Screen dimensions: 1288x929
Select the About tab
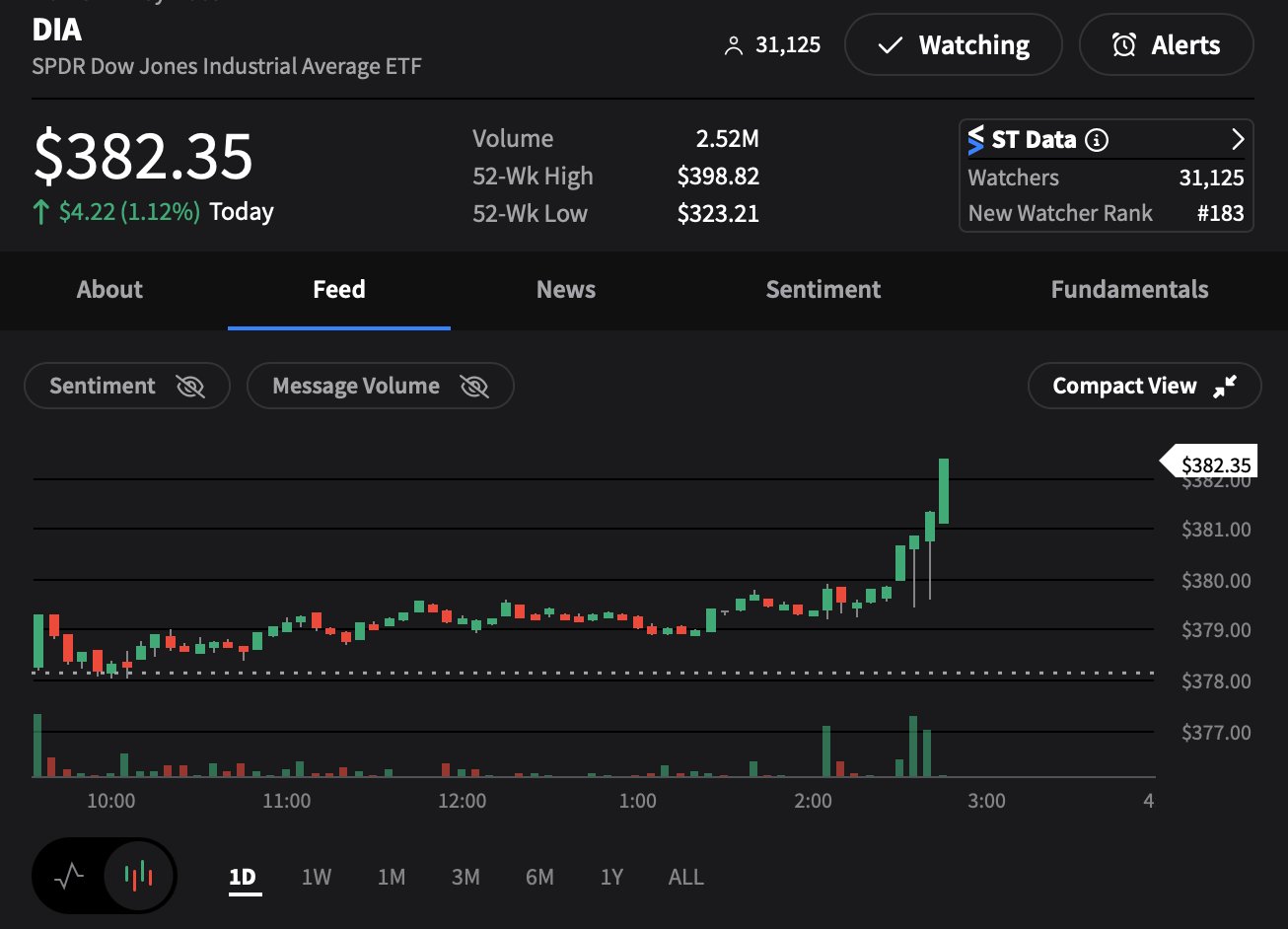108,289
